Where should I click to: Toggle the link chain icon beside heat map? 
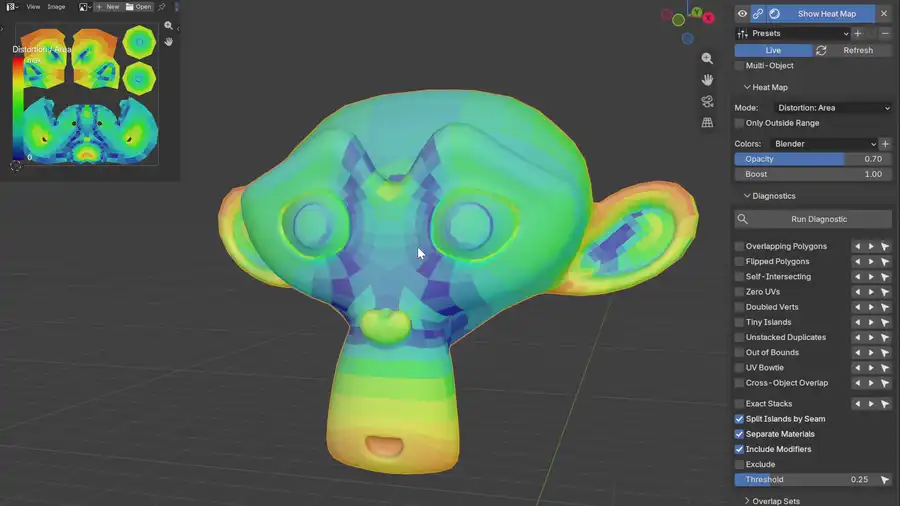(758, 14)
